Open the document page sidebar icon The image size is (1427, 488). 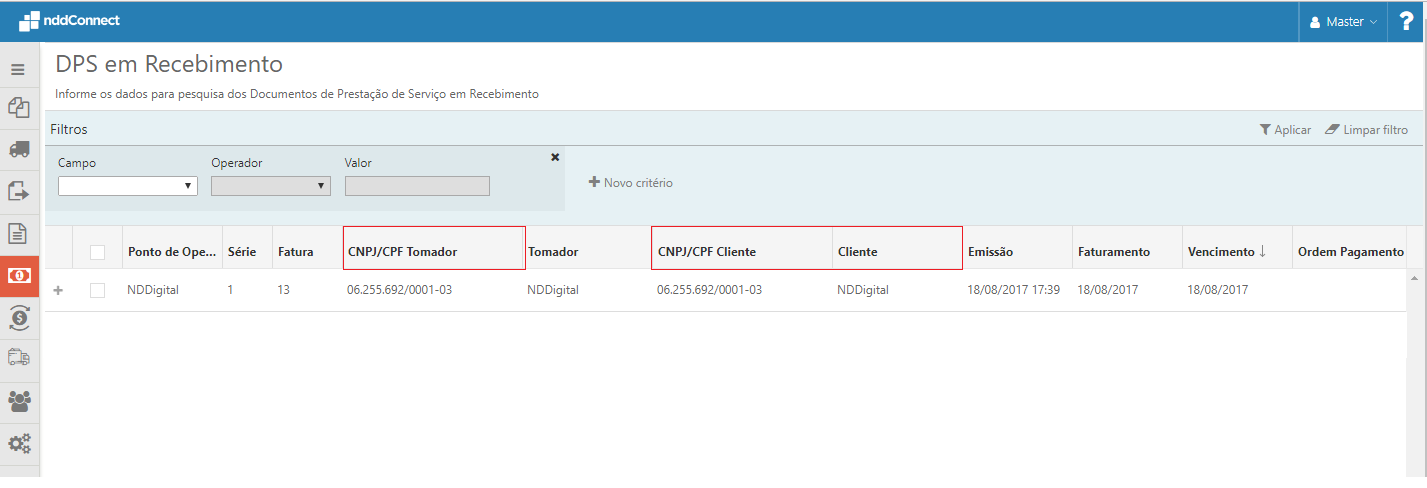coord(18,233)
